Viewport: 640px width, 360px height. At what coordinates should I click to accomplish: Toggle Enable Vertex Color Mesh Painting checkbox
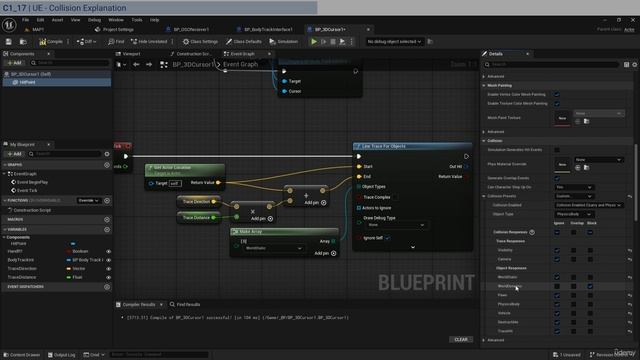click(557, 95)
